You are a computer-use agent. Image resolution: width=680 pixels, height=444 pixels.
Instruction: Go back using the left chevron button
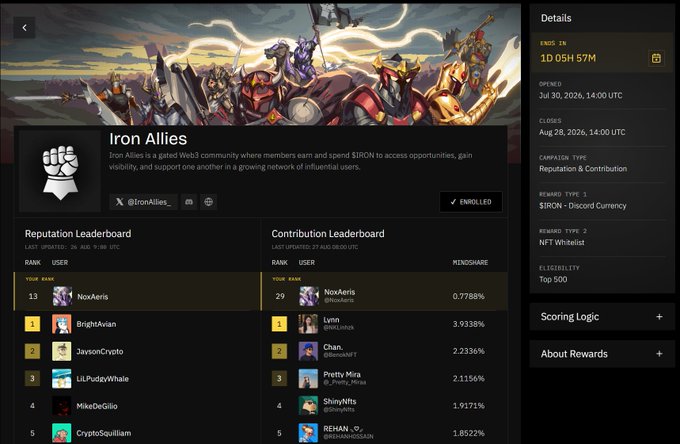tap(24, 28)
